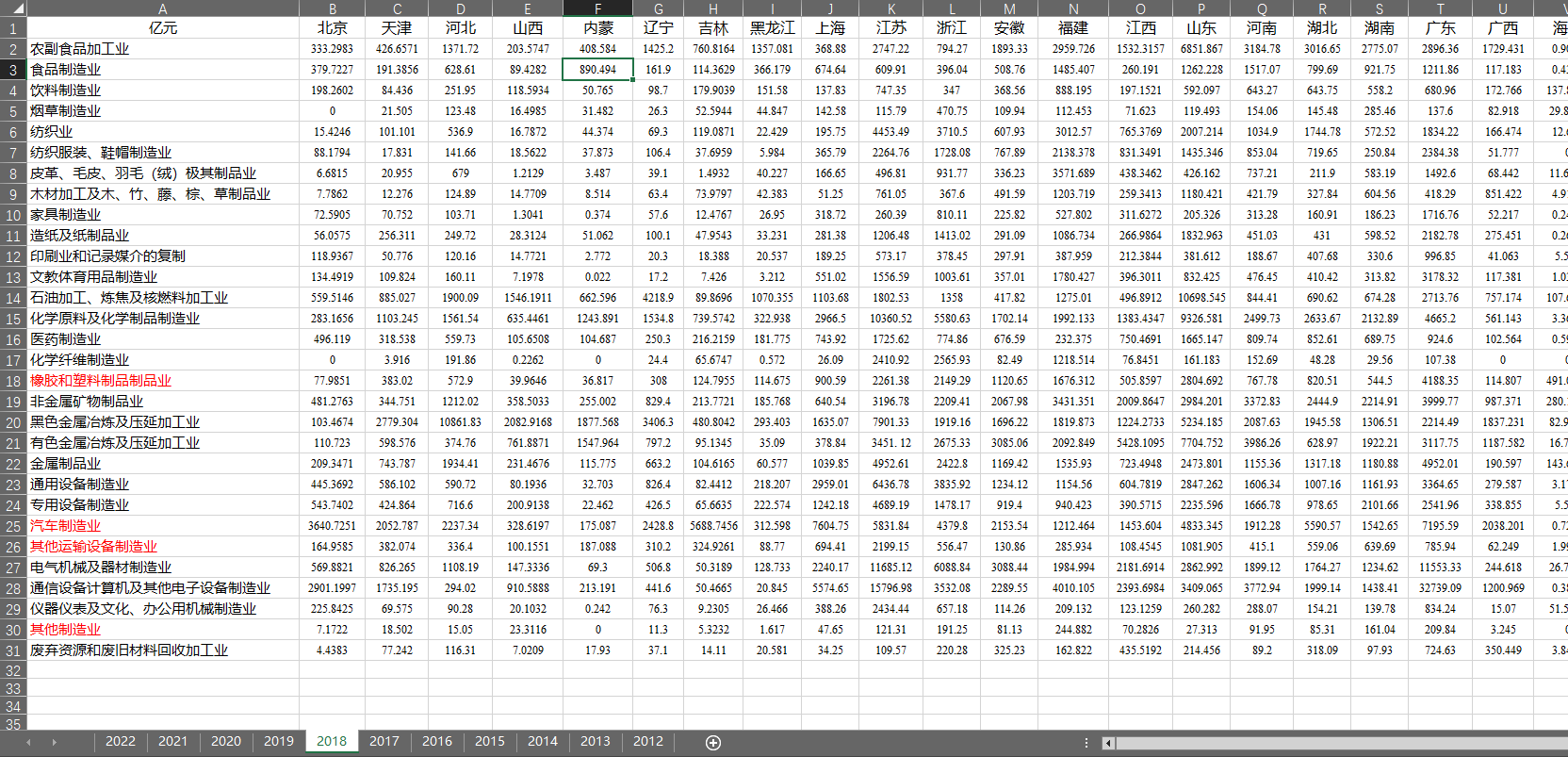The image size is (1568, 757).
Task: Open the 2014 sheet tab
Action: click(x=543, y=742)
